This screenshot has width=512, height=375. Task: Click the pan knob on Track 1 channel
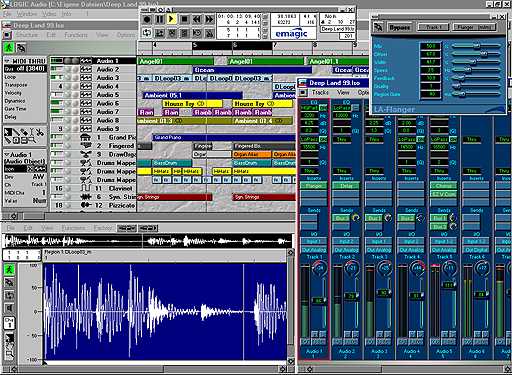pos(320,268)
